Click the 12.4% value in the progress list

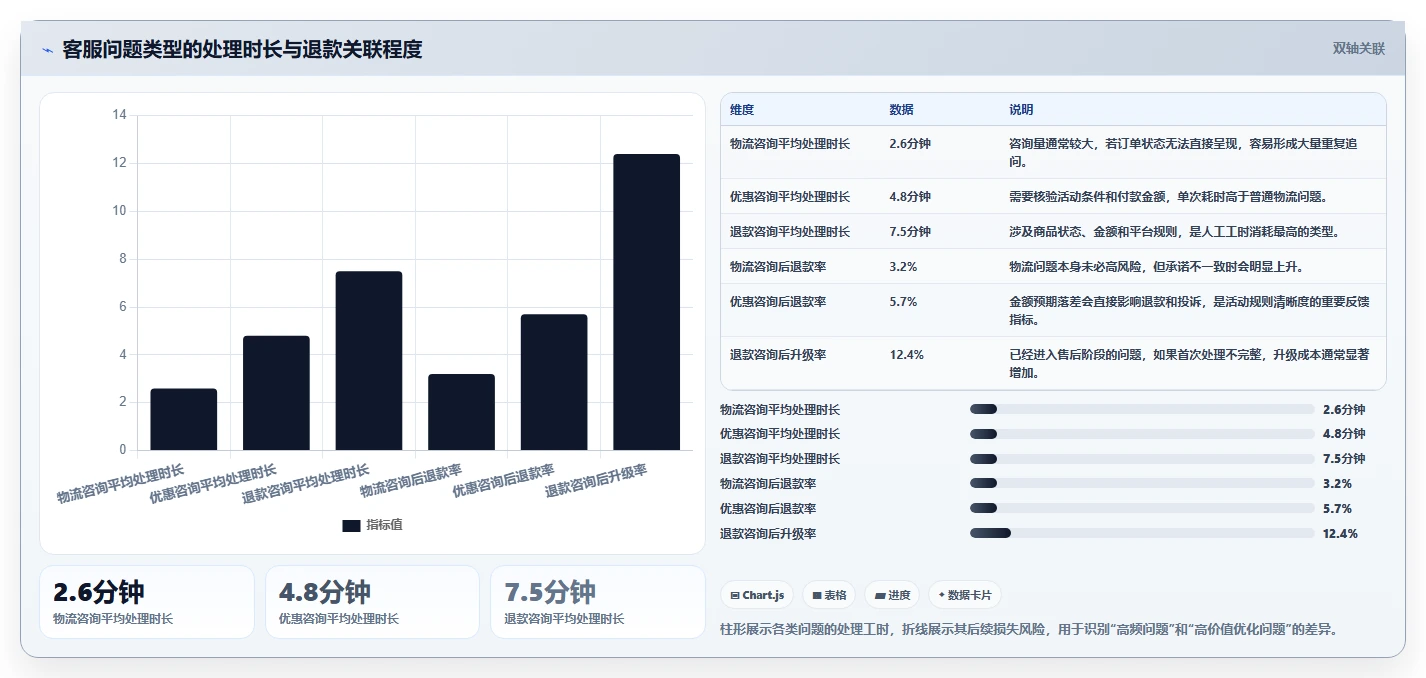tap(1340, 533)
